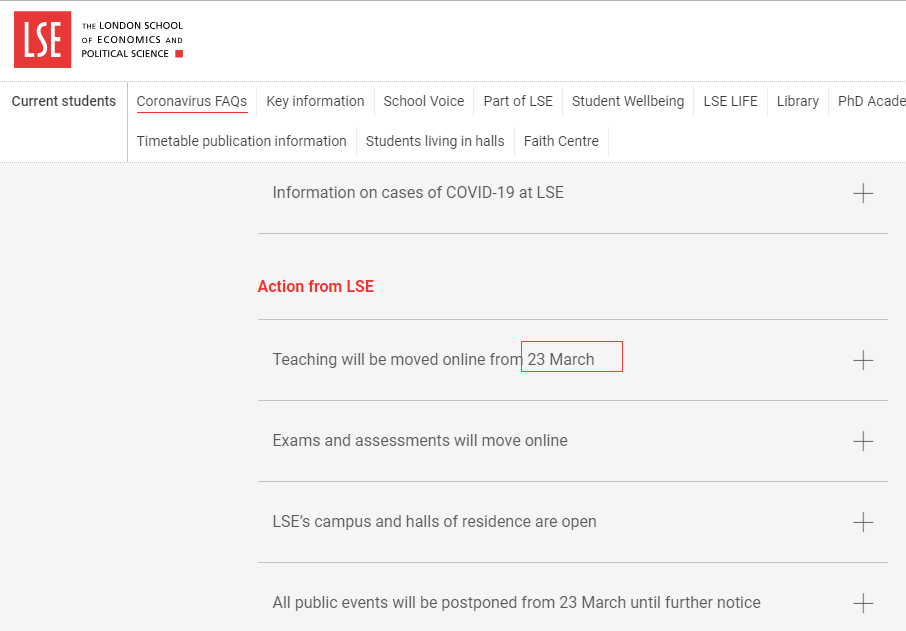The image size is (906, 631).
Task: Open School Voice menu item
Action: 424,101
